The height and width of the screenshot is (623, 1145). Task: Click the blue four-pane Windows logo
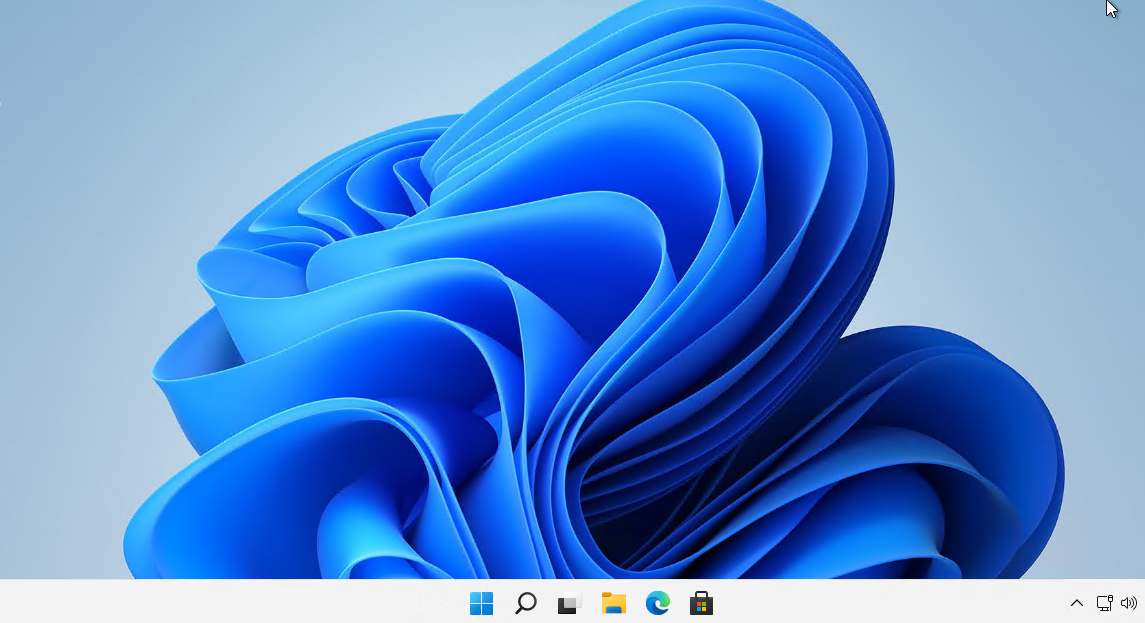click(481, 603)
